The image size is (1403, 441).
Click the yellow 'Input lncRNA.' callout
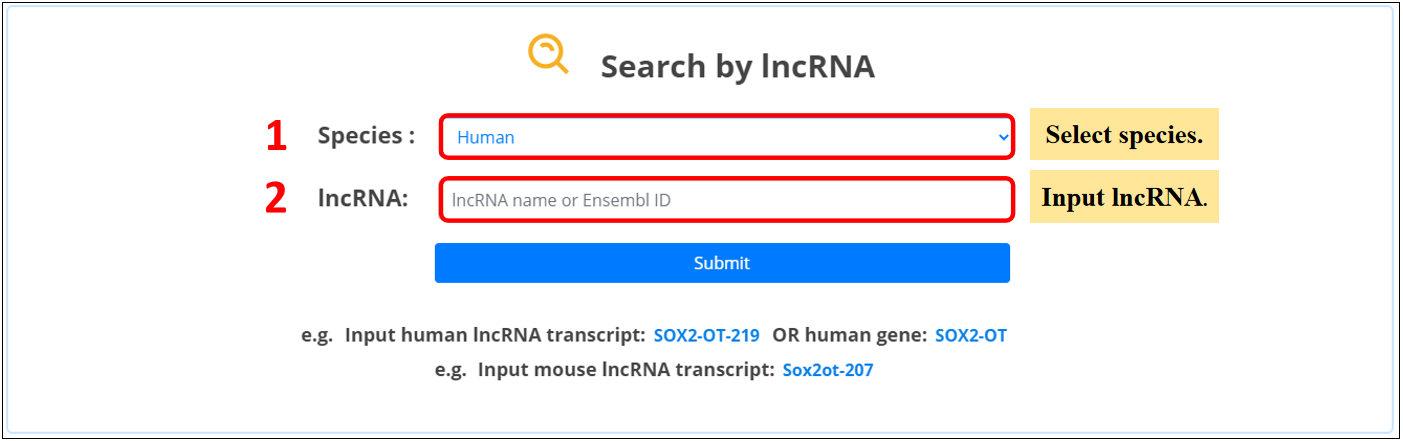(1124, 197)
